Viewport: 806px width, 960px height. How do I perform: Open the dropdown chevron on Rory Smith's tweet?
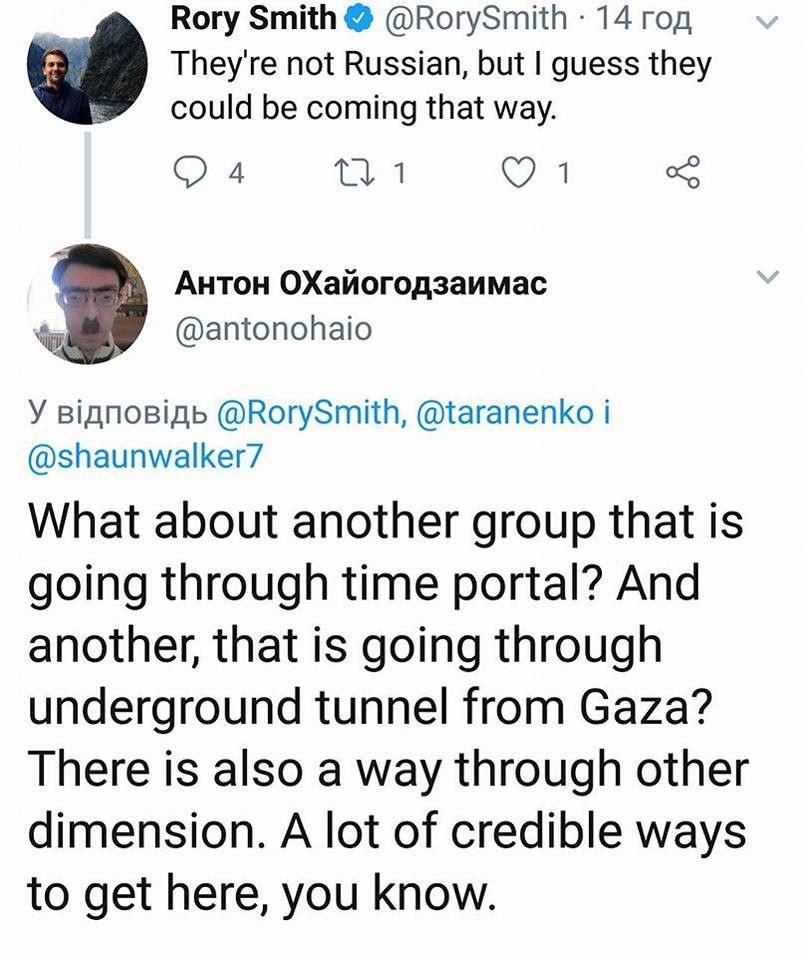pos(768,22)
